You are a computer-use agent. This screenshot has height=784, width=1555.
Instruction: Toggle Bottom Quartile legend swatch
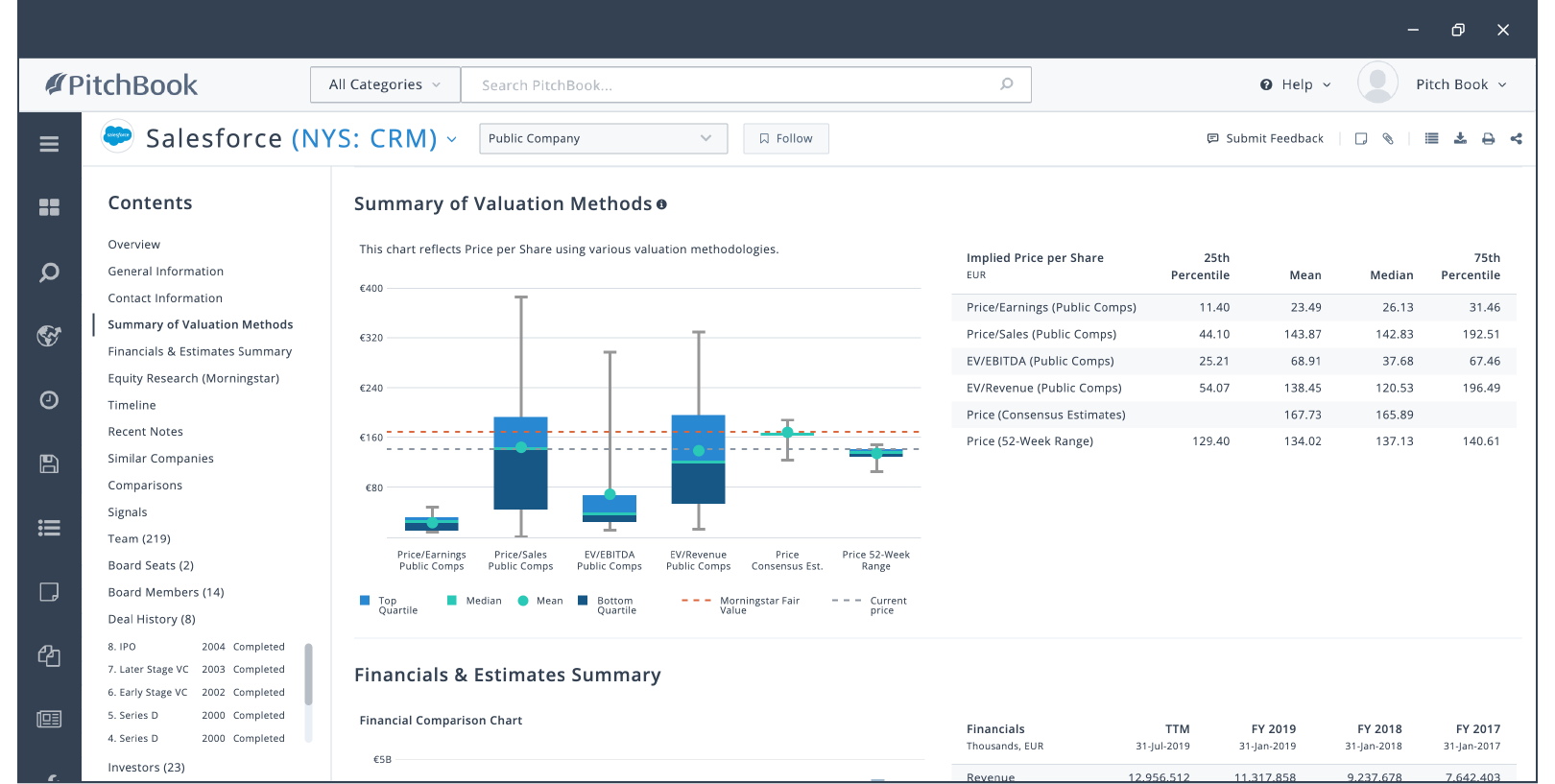583,601
